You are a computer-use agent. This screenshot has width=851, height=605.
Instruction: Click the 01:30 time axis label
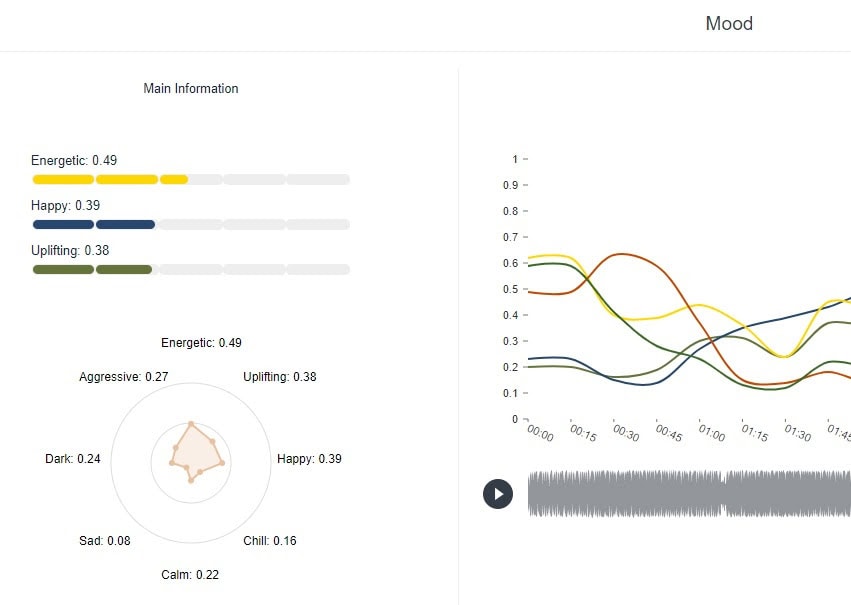click(798, 432)
